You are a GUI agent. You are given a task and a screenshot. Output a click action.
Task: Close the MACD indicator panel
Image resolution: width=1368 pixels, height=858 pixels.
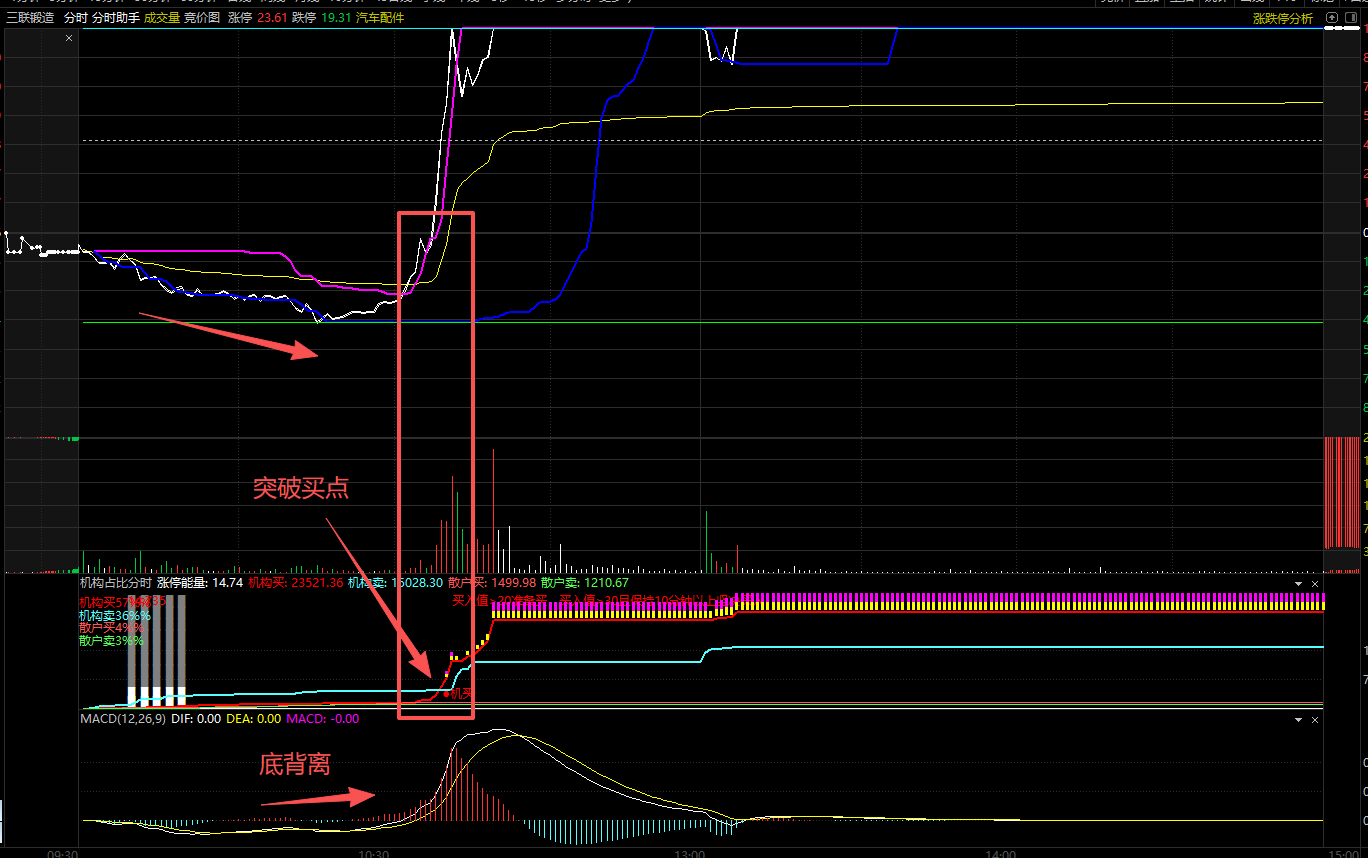pyautogui.click(x=1315, y=719)
